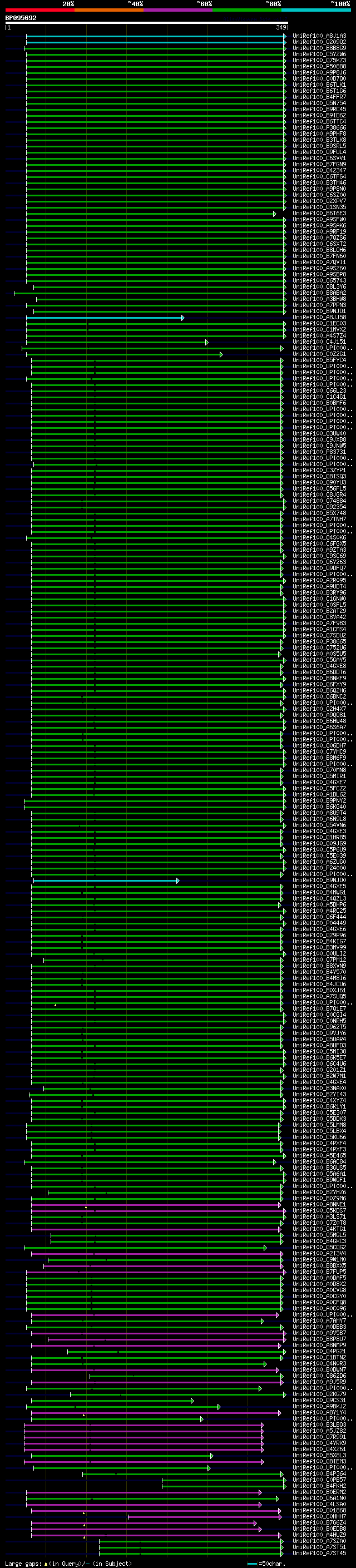Select the UniRef100_P83731 hit name
356x1568 pixels.
(319, 452)
